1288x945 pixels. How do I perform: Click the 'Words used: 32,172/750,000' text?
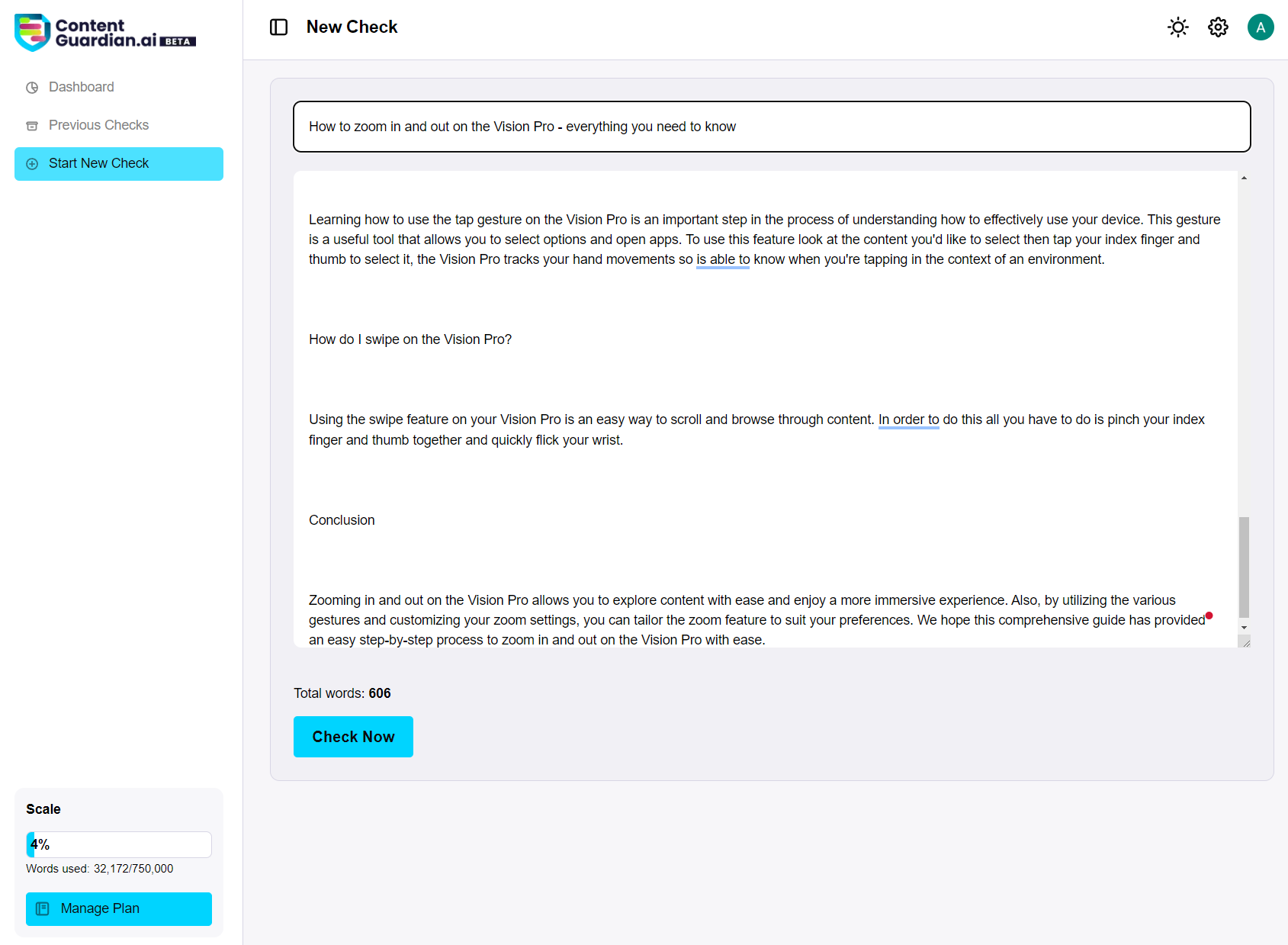pos(100,869)
